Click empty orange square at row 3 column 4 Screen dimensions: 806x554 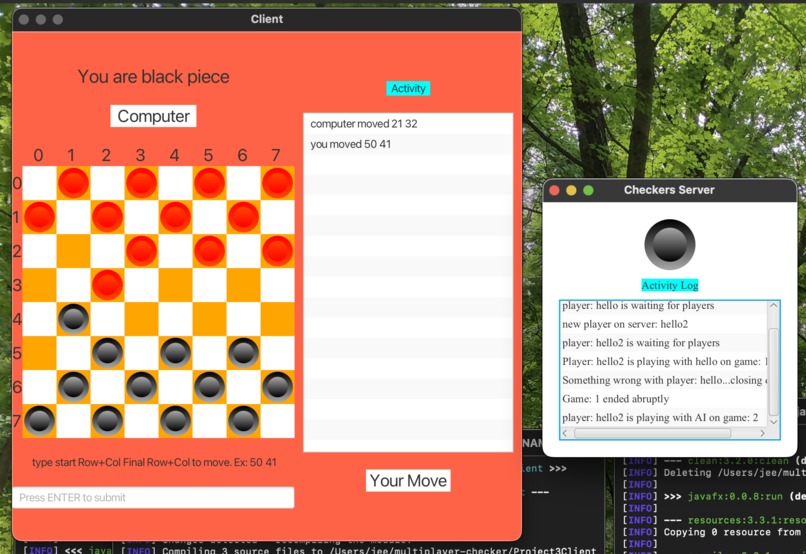point(175,285)
